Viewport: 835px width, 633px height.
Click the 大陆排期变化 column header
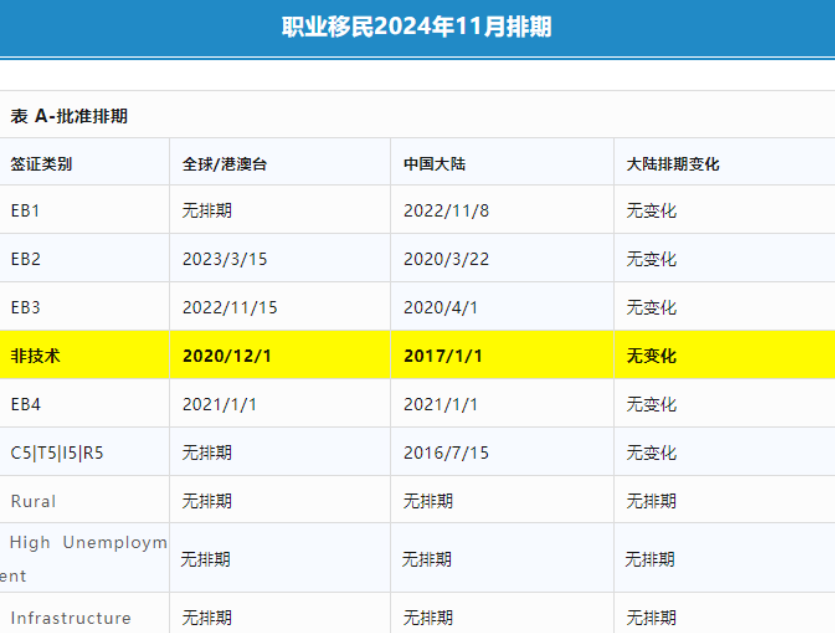click(x=673, y=164)
